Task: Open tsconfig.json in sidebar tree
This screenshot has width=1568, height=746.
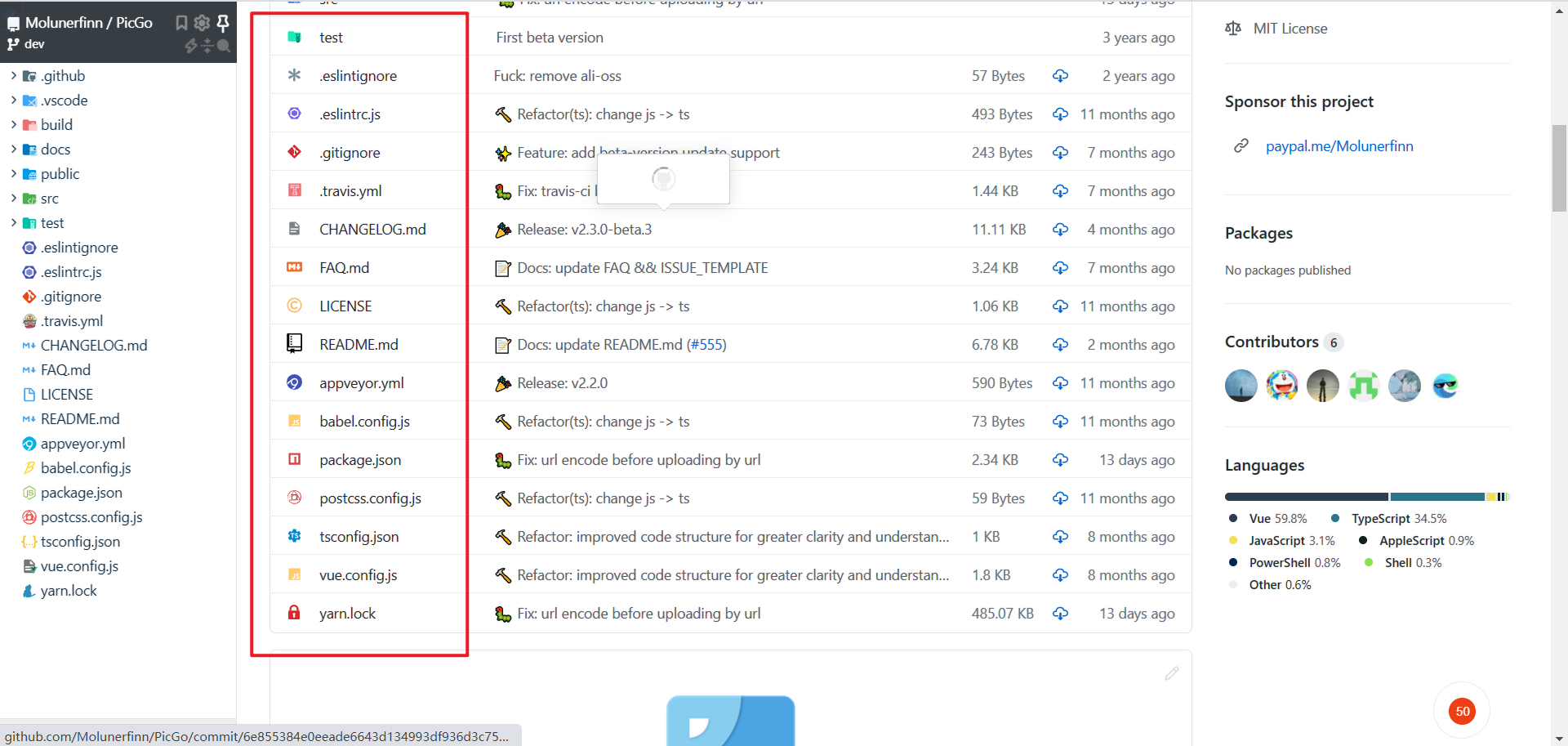Action: click(x=80, y=542)
